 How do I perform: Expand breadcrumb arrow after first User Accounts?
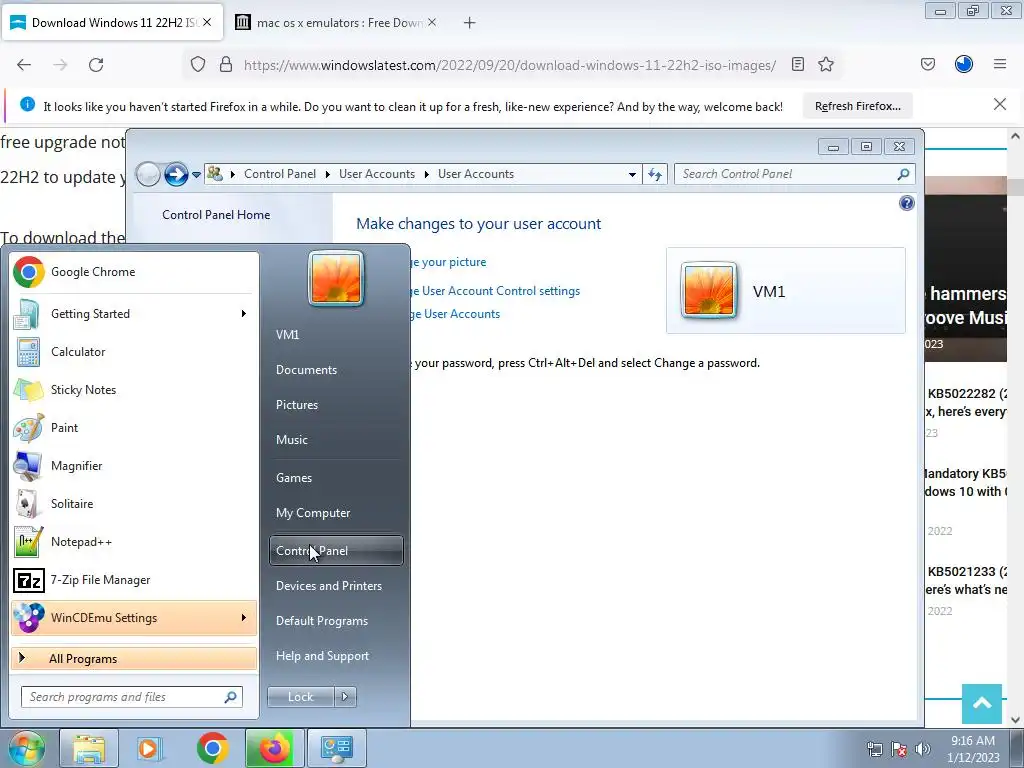coord(426,174)
